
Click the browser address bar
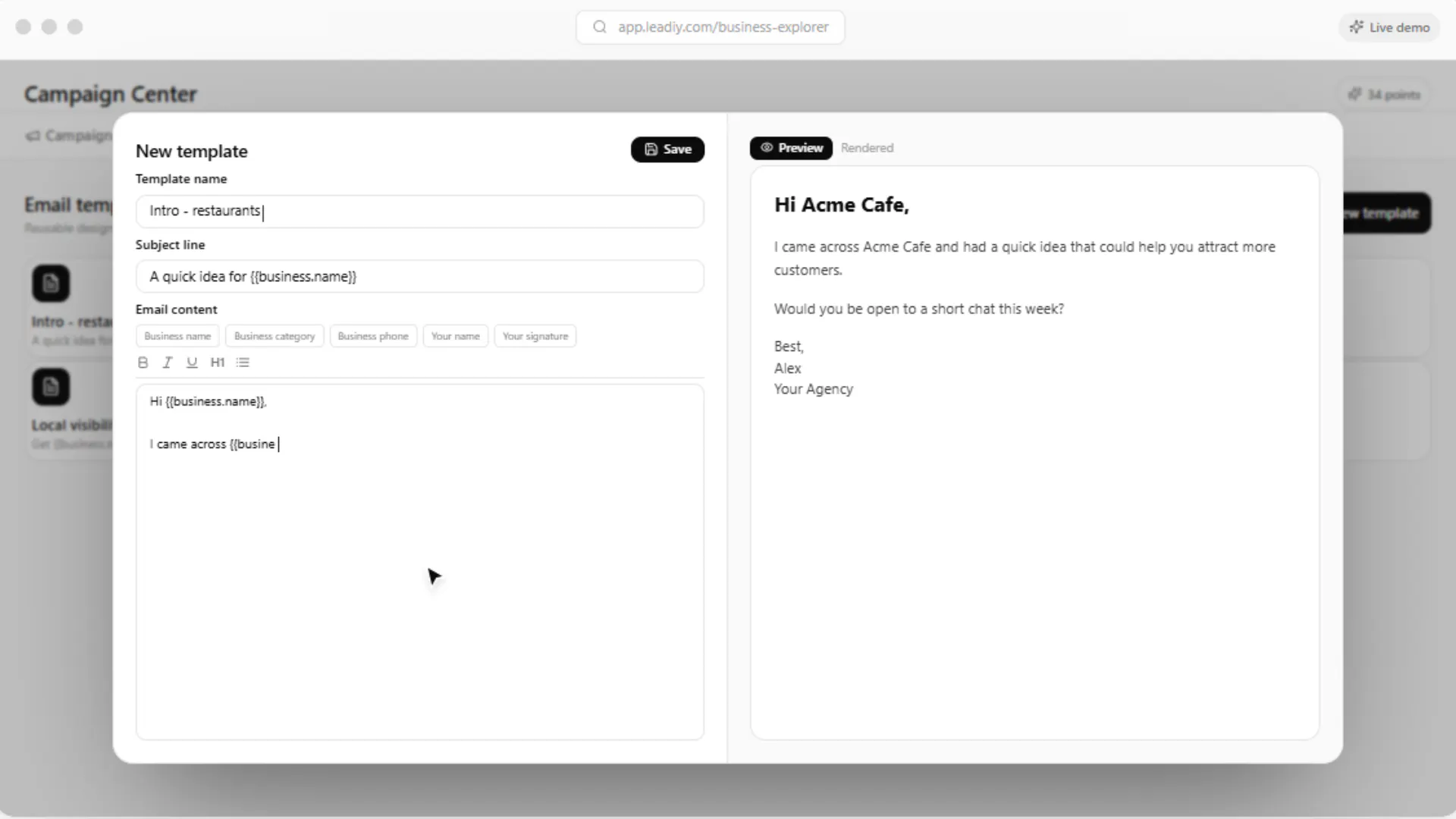[x=711, y=27]
